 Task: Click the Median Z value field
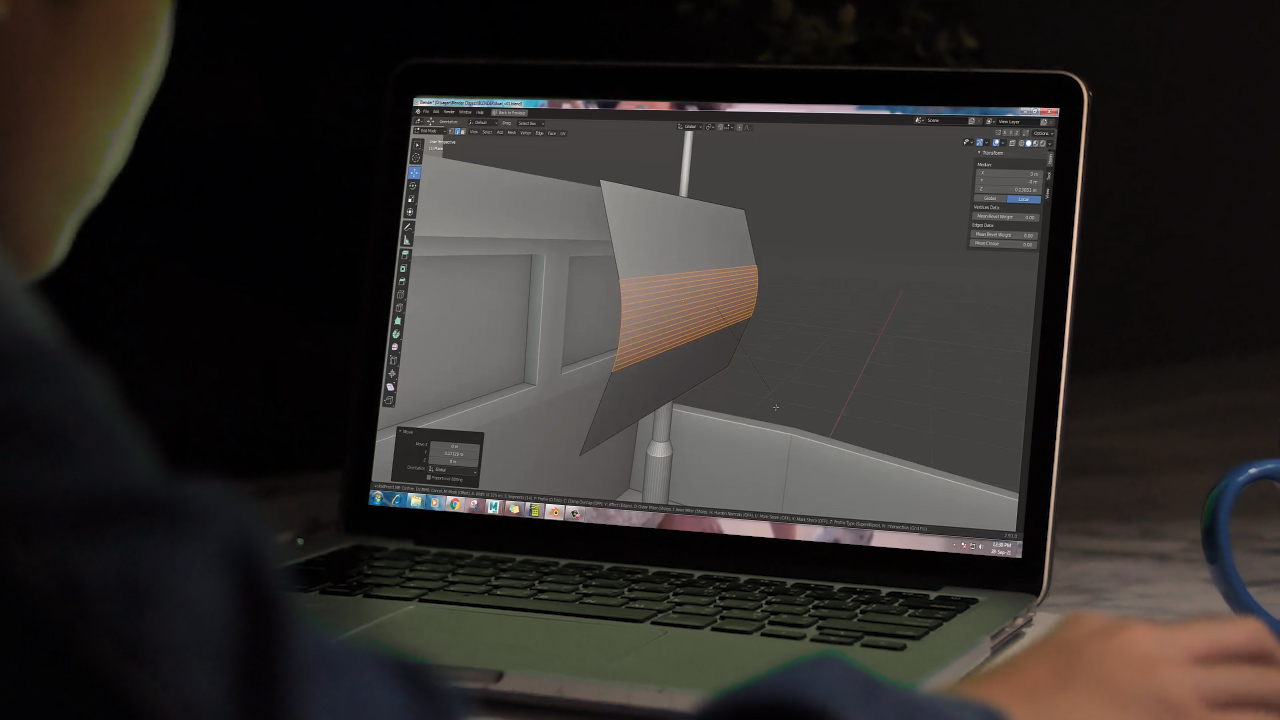[x=1009, y=190]
